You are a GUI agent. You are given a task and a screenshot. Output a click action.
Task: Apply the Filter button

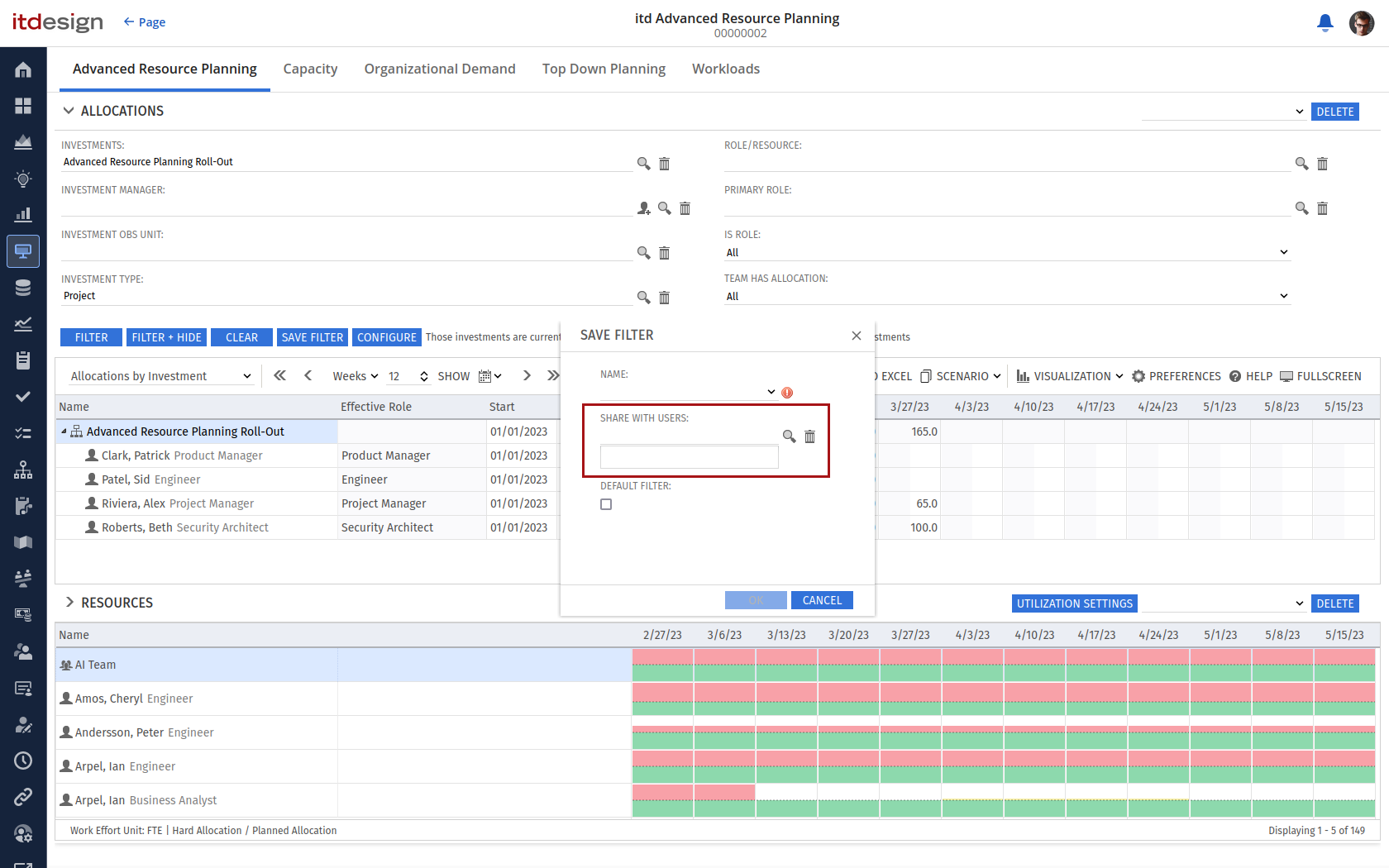coord(91,337)
